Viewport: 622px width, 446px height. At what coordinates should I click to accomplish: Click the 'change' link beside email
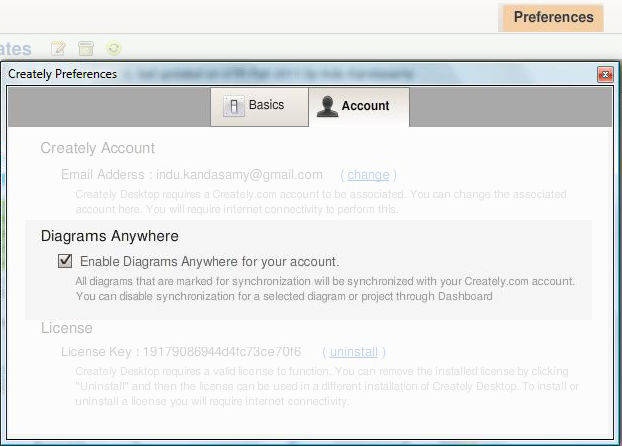[368, 174]
